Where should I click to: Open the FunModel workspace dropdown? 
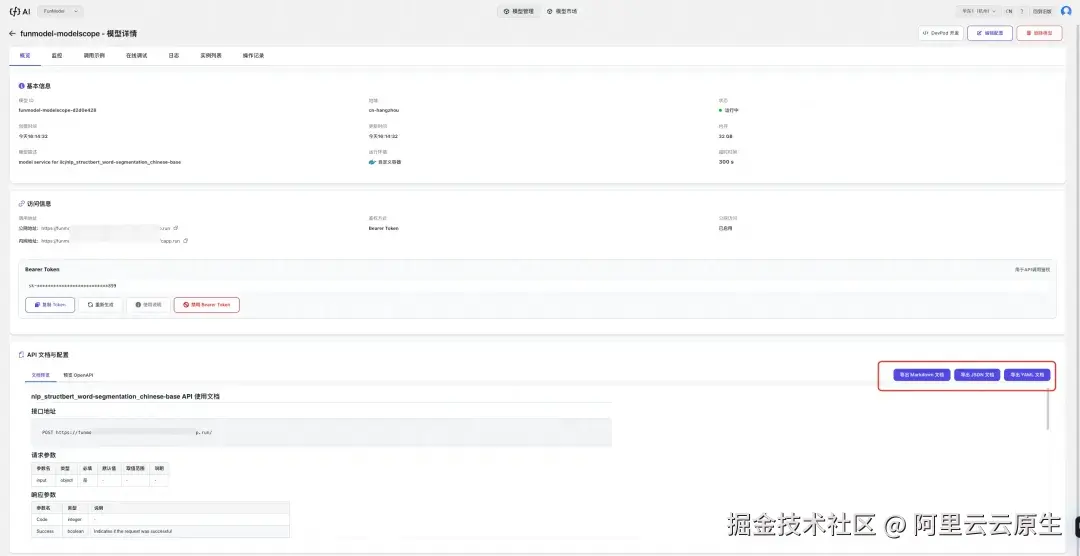pos(60,11)
